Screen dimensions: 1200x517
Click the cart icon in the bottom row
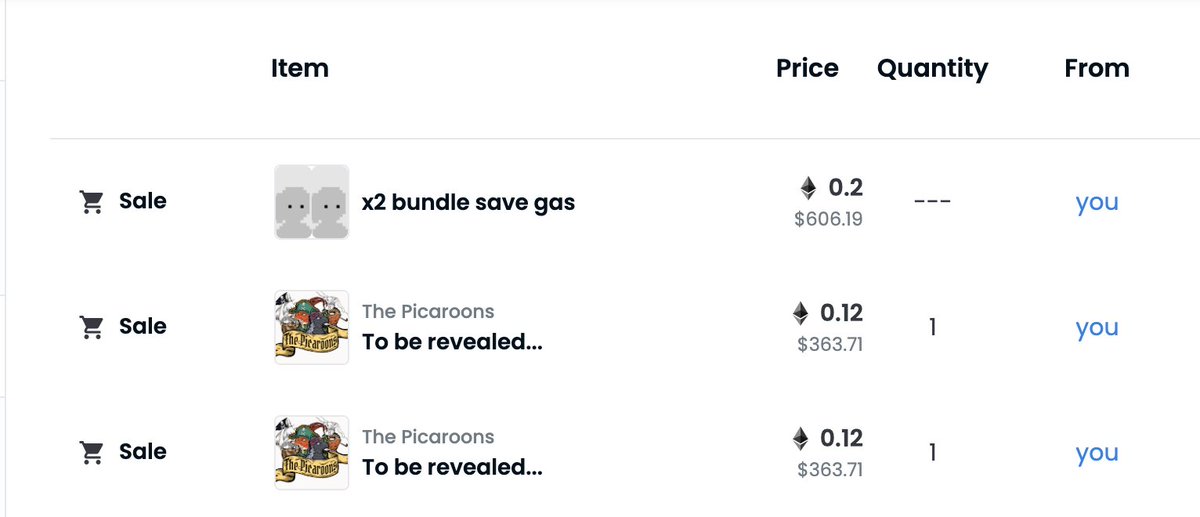click(91, 453)
